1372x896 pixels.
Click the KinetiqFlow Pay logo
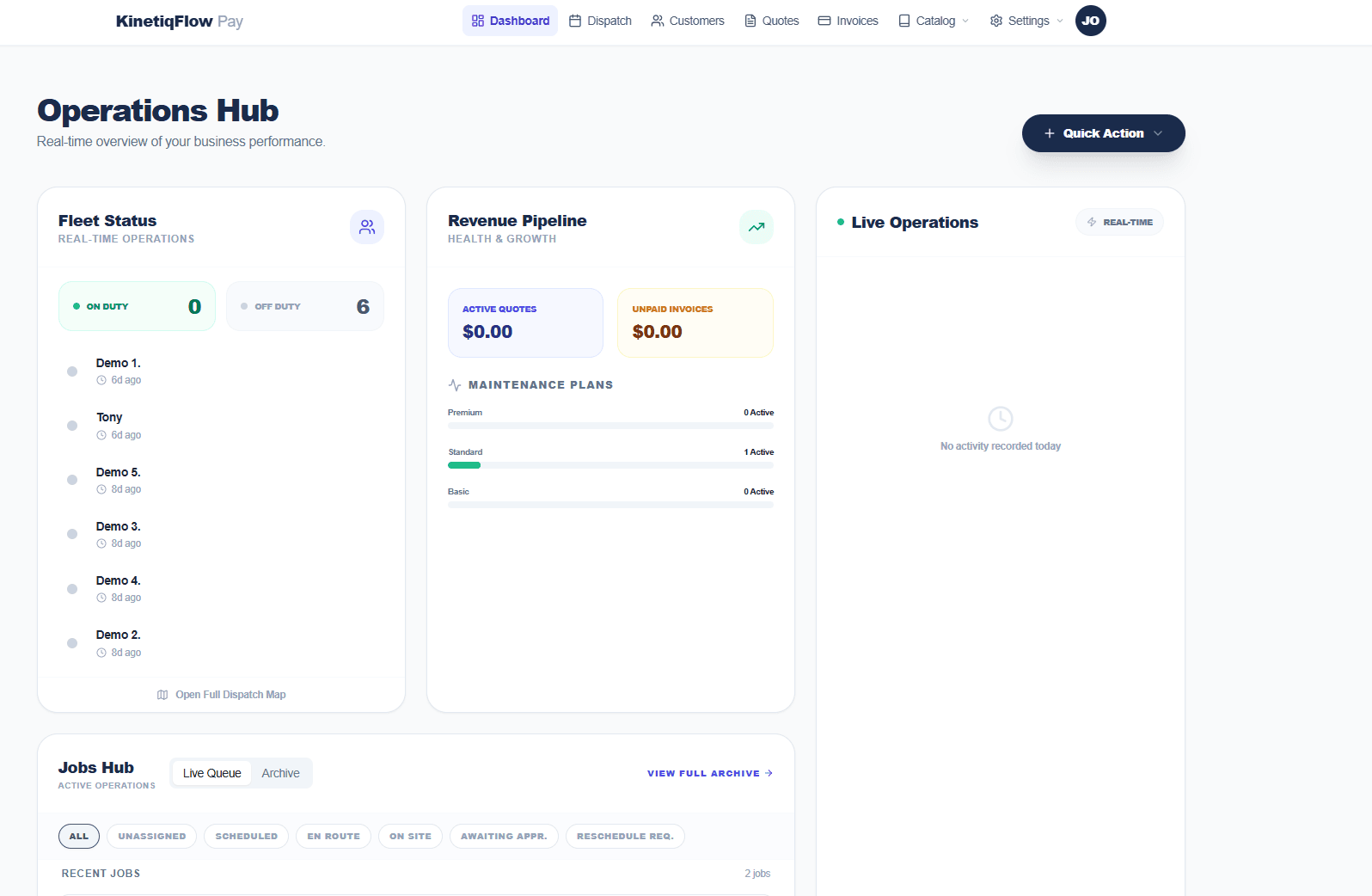tap(180, 21)
